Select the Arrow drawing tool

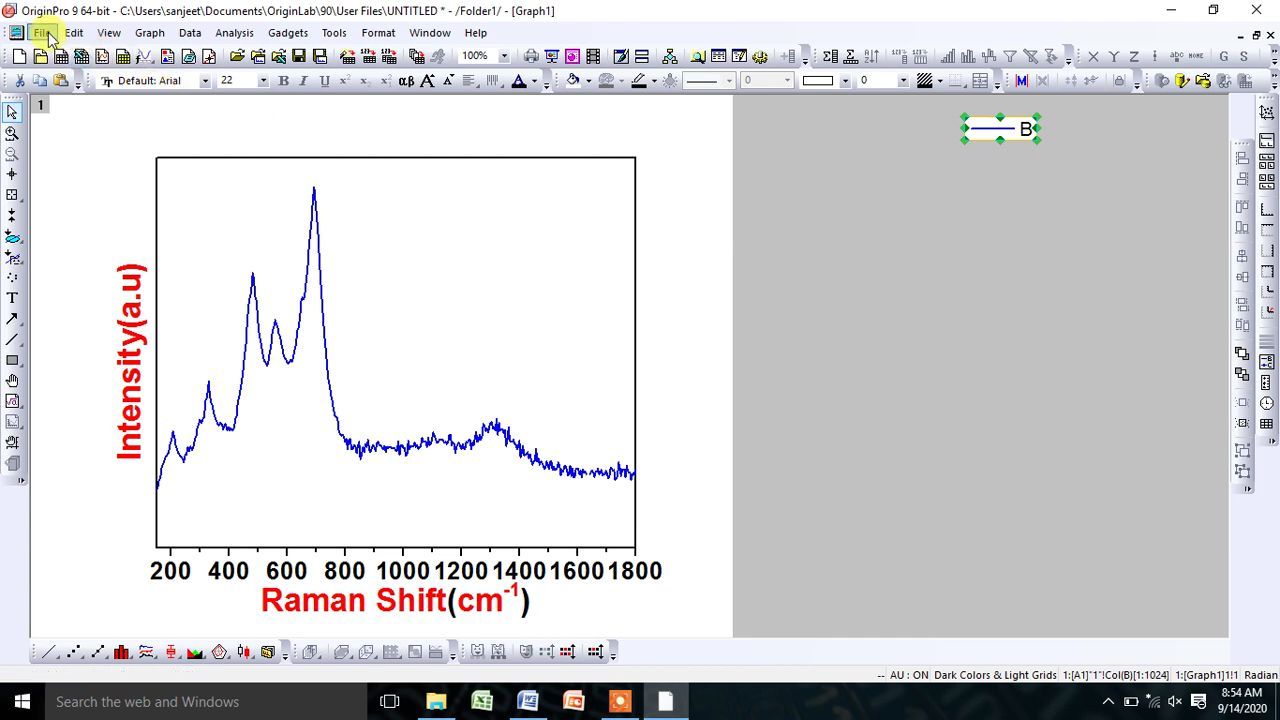(x=12, y=319)
